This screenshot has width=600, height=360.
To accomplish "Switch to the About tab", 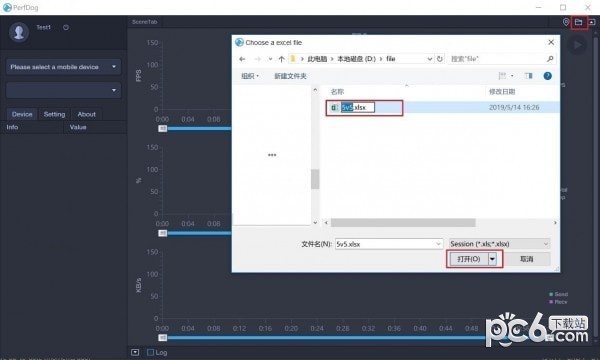I will click(x=86, y=114).
